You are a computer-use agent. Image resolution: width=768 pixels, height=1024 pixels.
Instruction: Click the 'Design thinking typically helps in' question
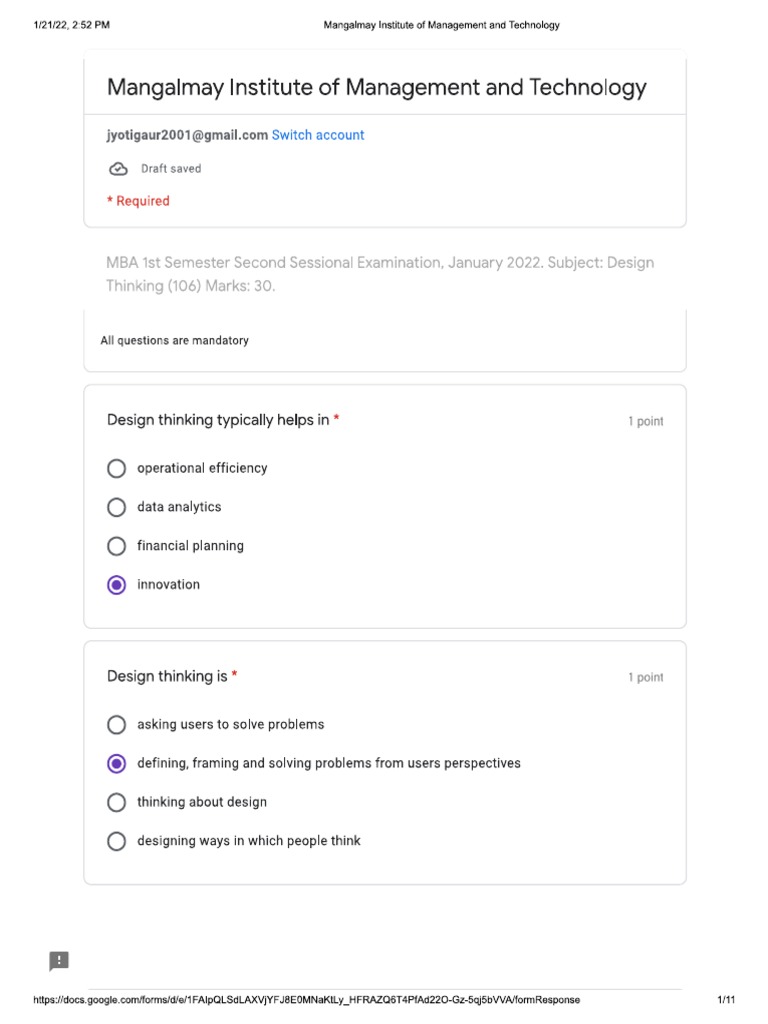[218, 420]
